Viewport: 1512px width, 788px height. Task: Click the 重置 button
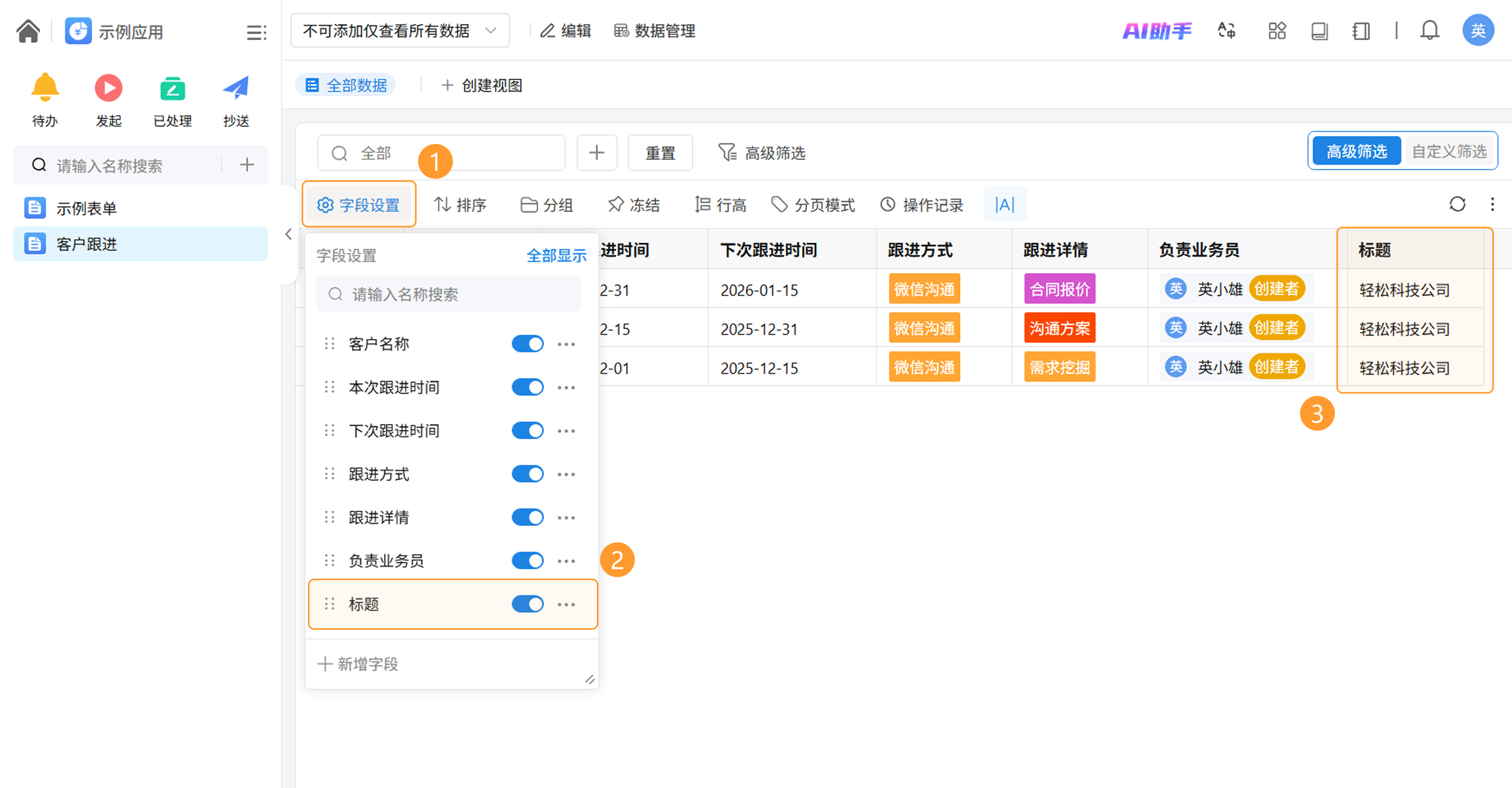660,153
